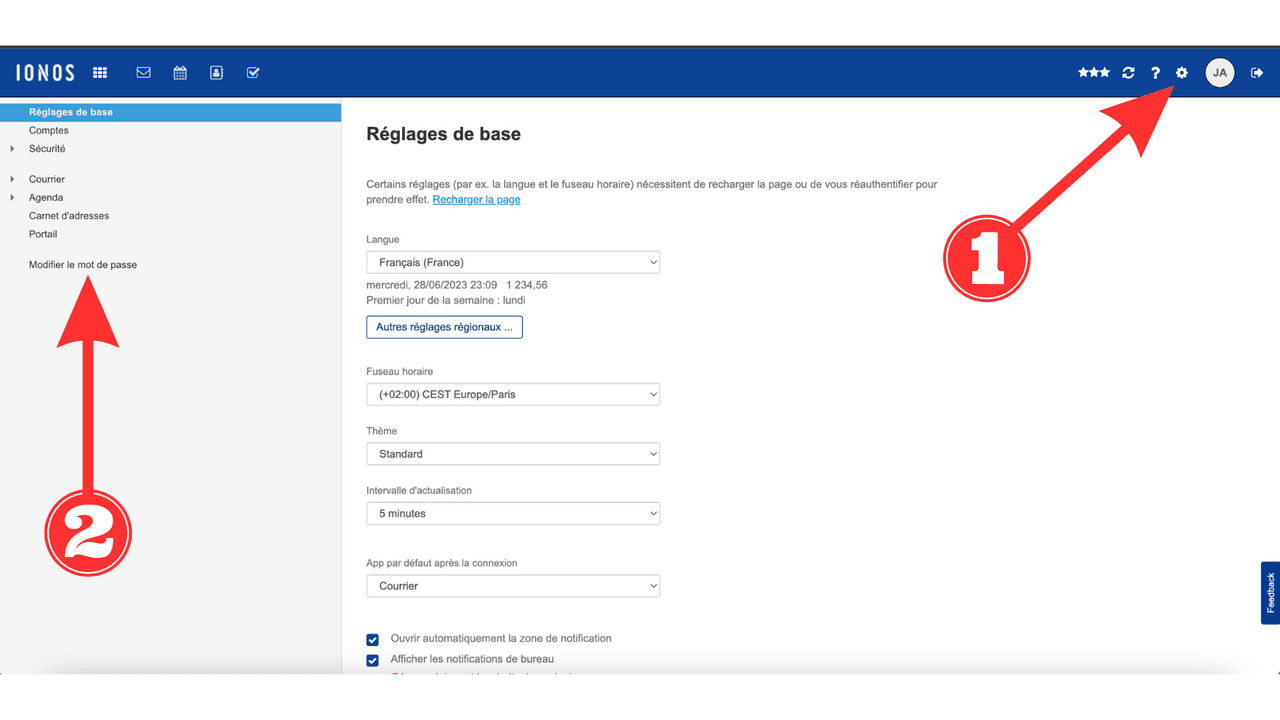Open the Mail envelope icon
The height and width of the screenshot is (720, 1280).
[144, 73]
